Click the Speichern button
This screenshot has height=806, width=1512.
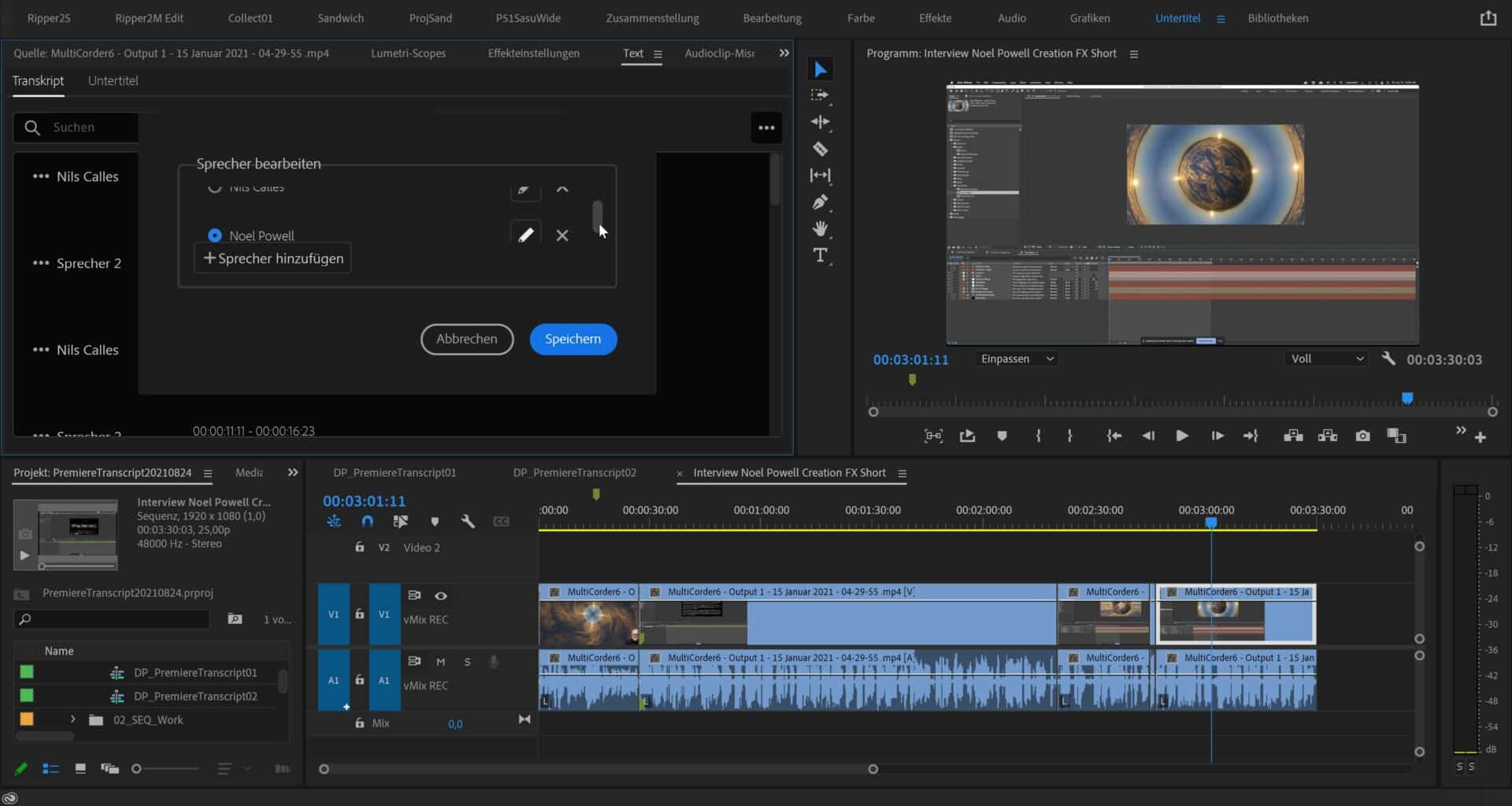tap(573, 339)
